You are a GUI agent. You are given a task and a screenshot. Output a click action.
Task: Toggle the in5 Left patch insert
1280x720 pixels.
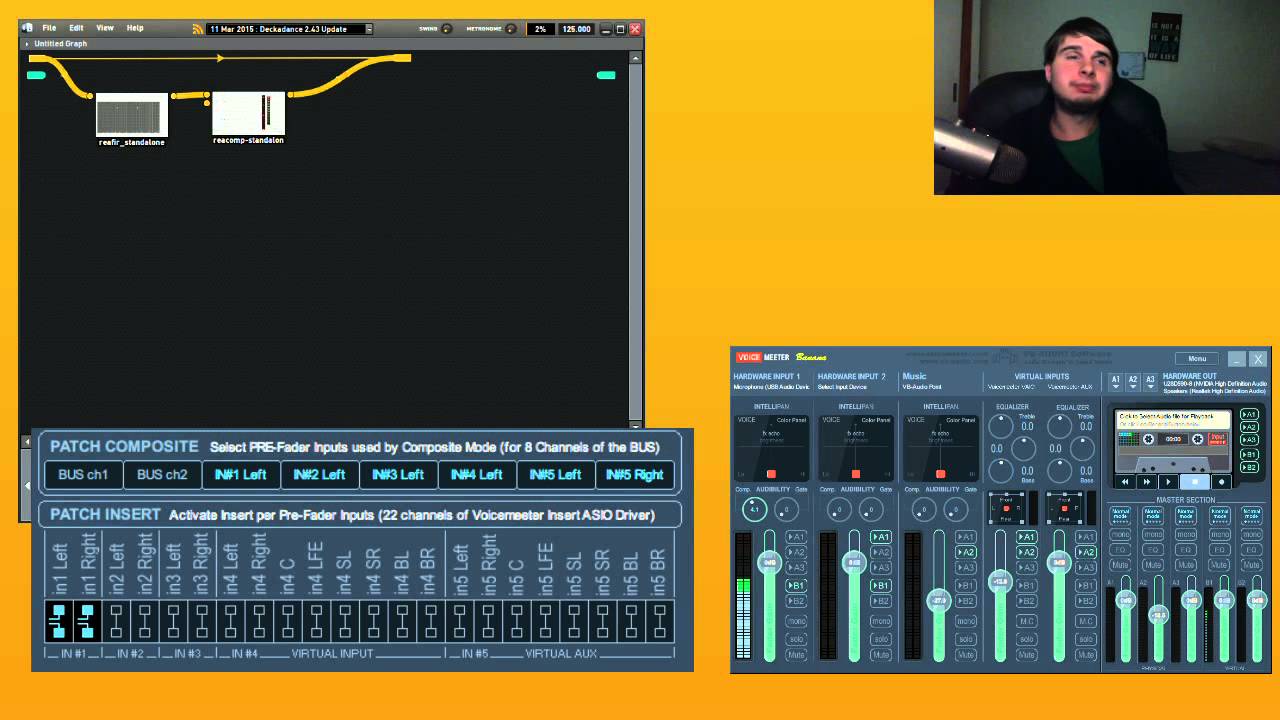tap(460, 621)
